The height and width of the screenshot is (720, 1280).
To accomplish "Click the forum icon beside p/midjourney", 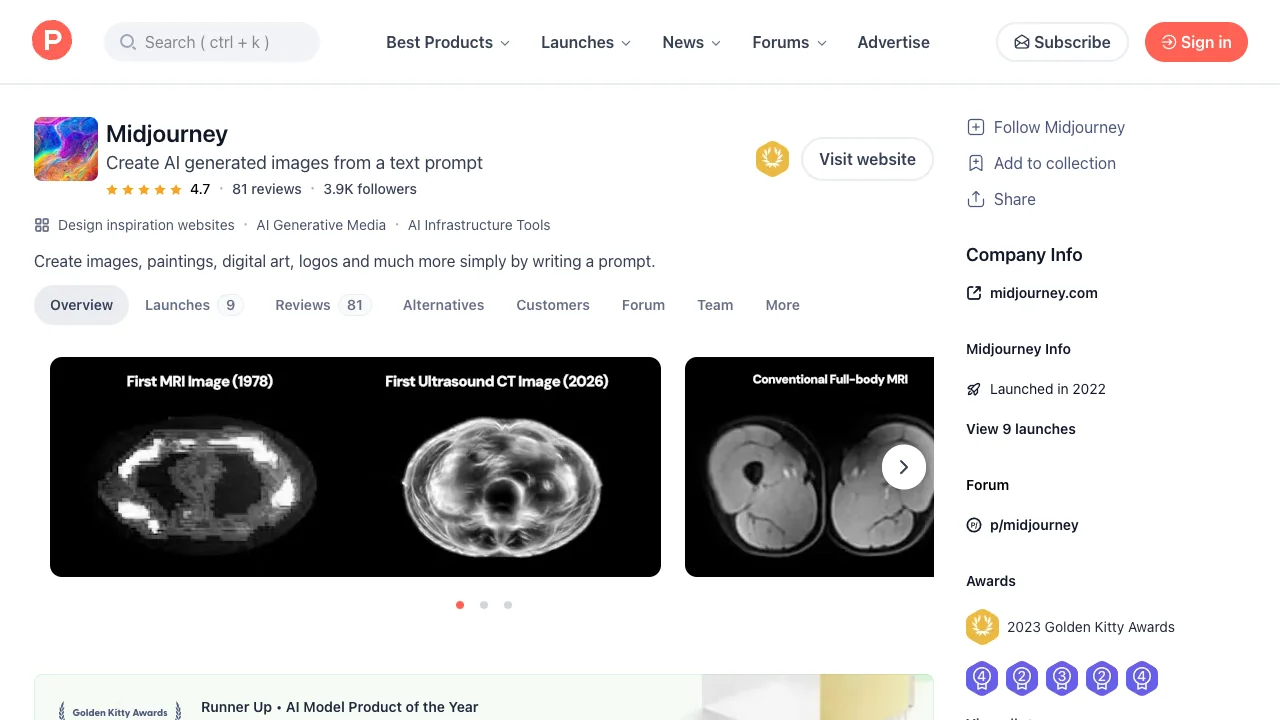I will click(x=974, y=525).
